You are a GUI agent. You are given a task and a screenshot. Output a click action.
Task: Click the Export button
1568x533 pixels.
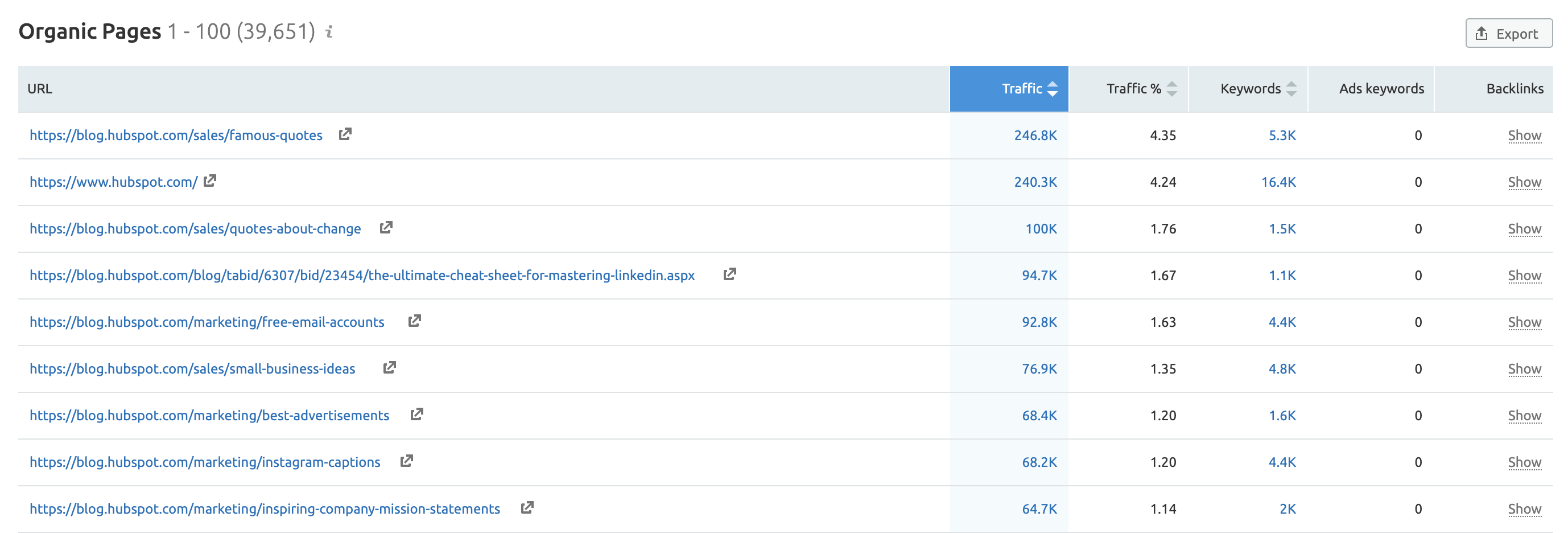(x=1508, y=34)
